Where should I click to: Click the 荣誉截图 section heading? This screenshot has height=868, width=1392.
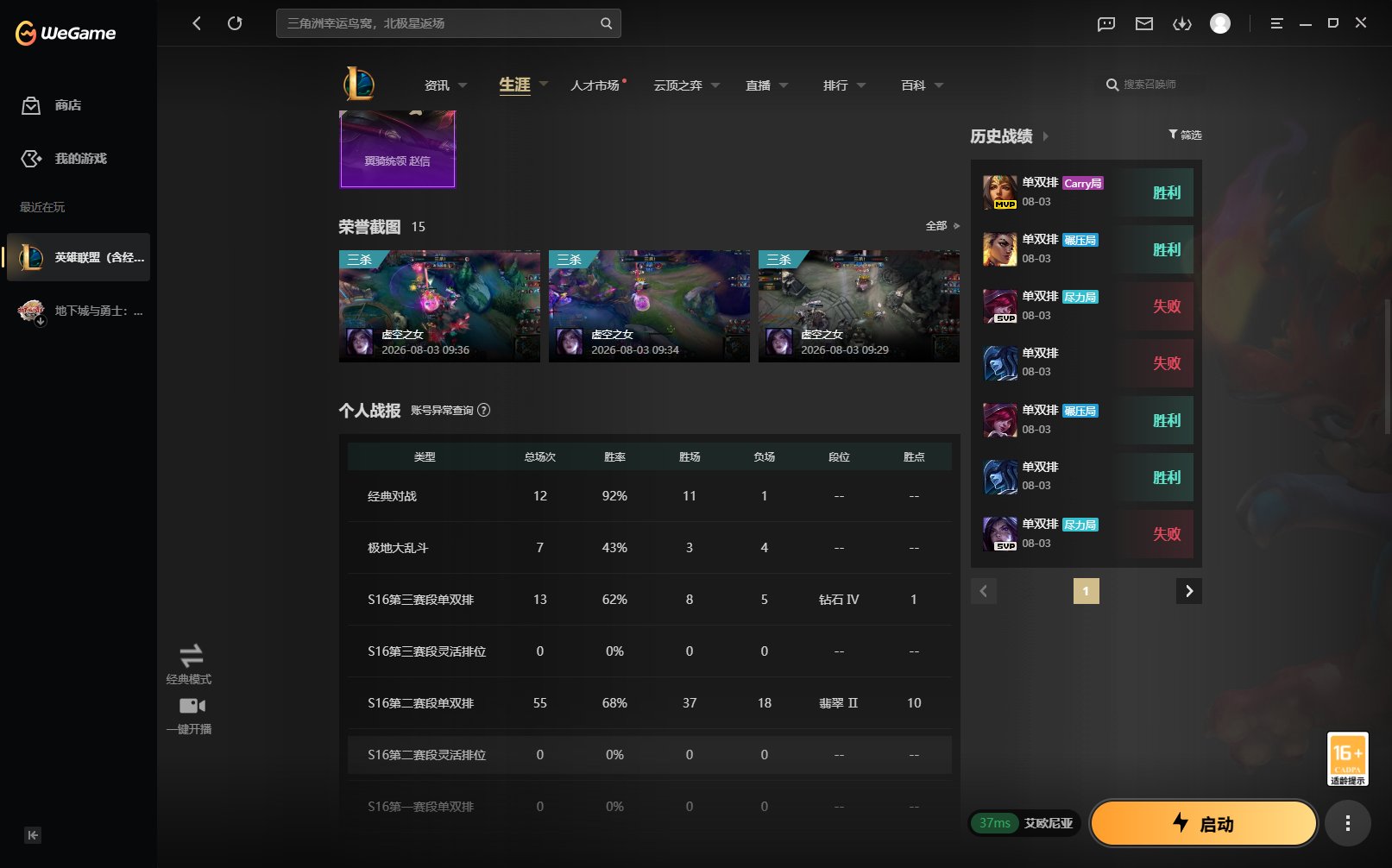pos(369,227)
